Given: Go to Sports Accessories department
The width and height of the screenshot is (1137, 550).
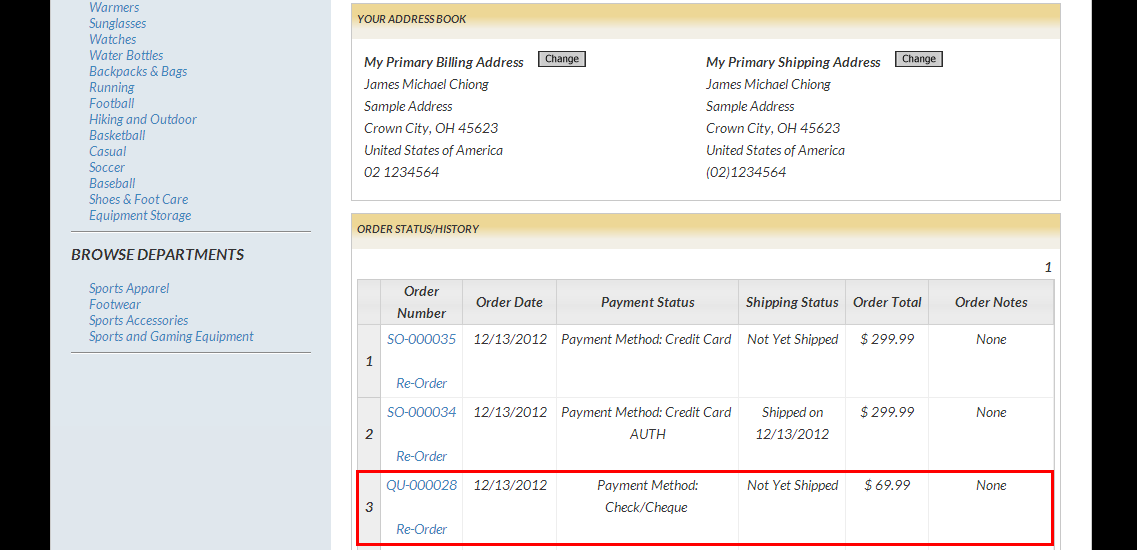Looking at the screenshot, I should tap(138, 320).
